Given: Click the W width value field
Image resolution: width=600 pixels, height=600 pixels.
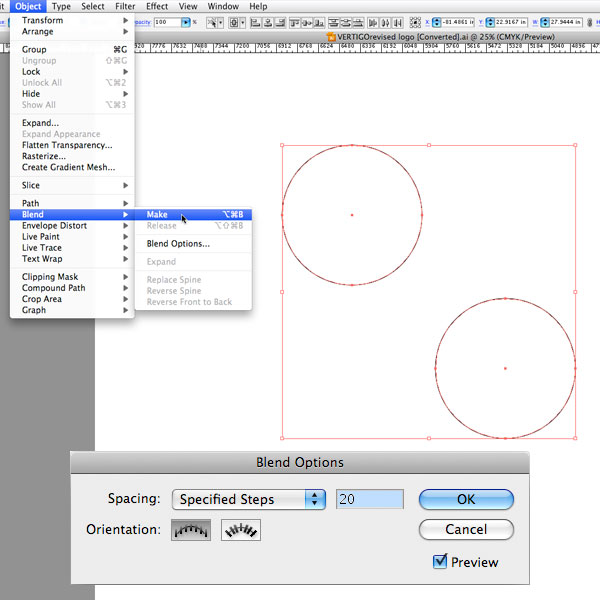Looking at the screenshot, I should pos(566,23).
